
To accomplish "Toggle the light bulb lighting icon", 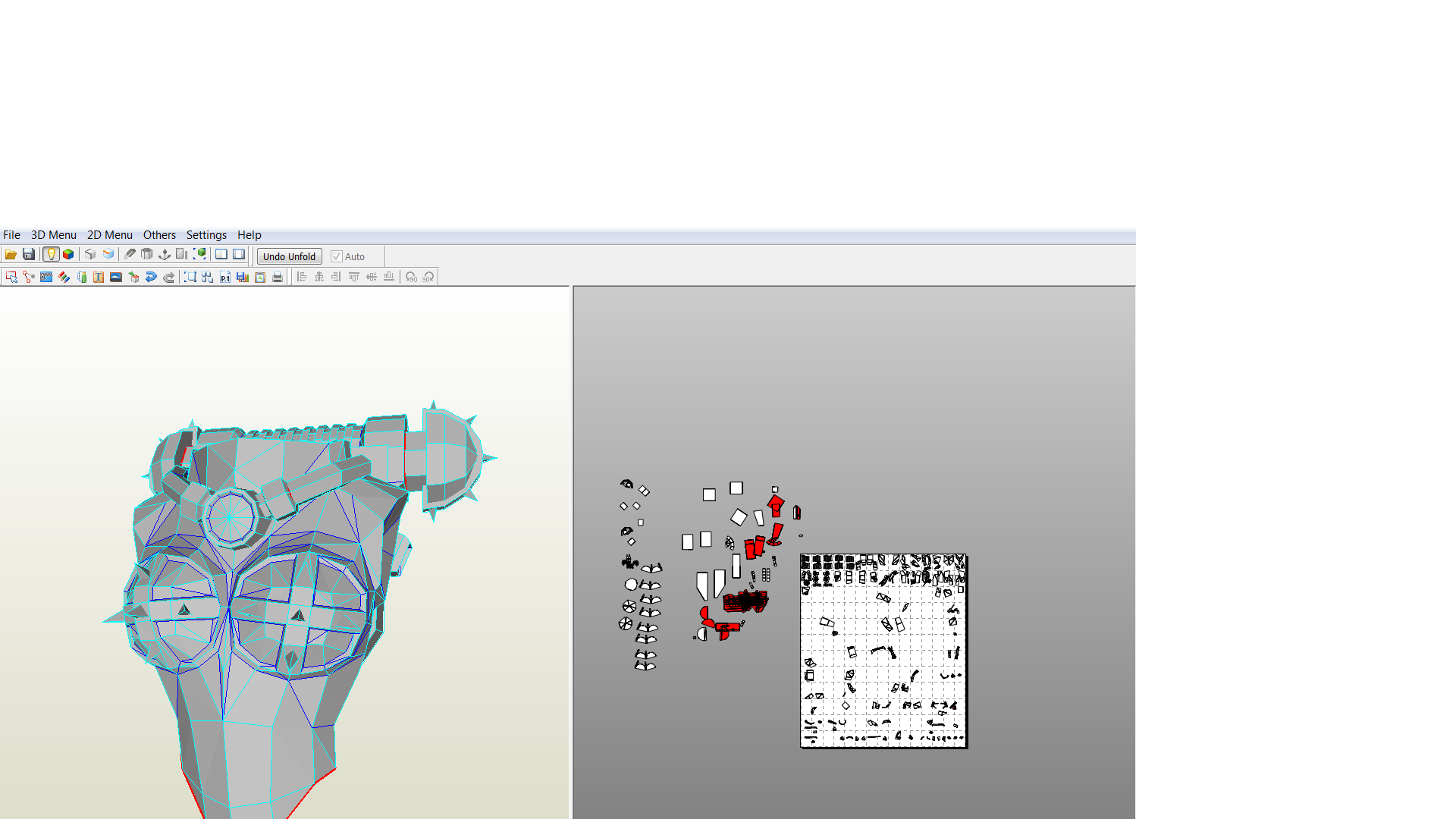I will tap(51, 255).
